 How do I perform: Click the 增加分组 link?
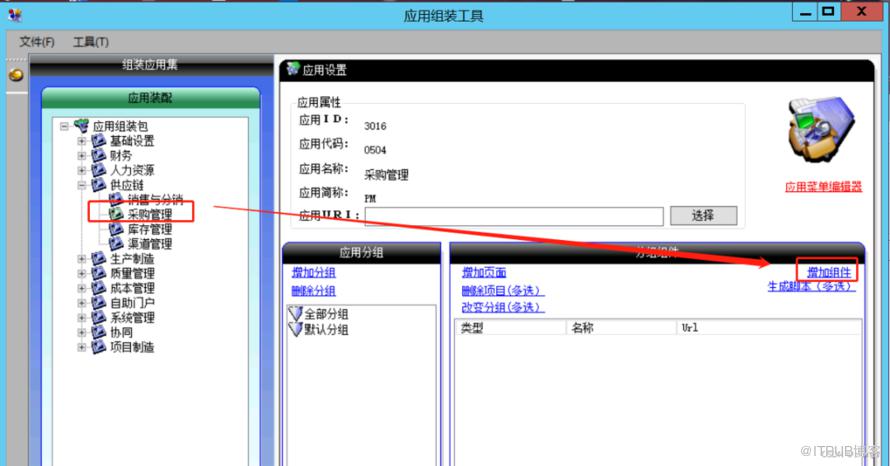tap(313, 272)
